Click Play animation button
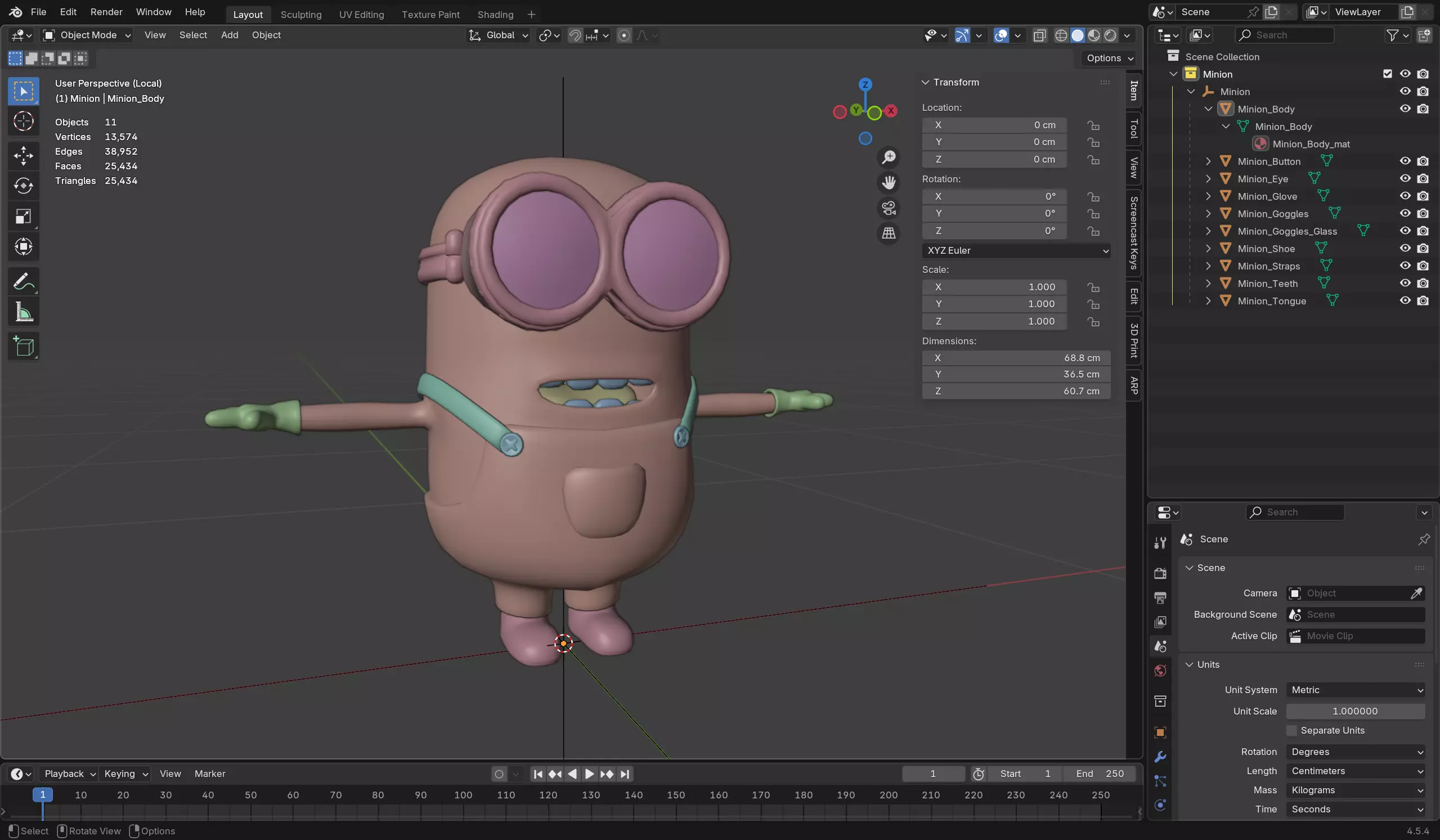The image size is (1440, 840). click(589, 774)
